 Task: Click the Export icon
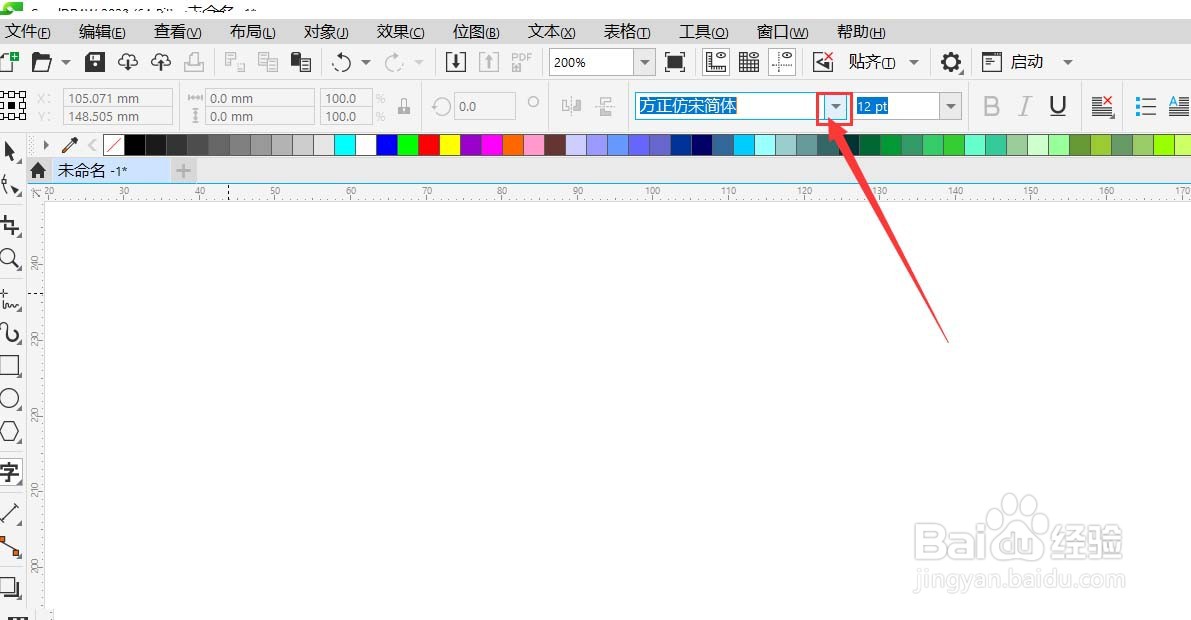pos(488,62)
